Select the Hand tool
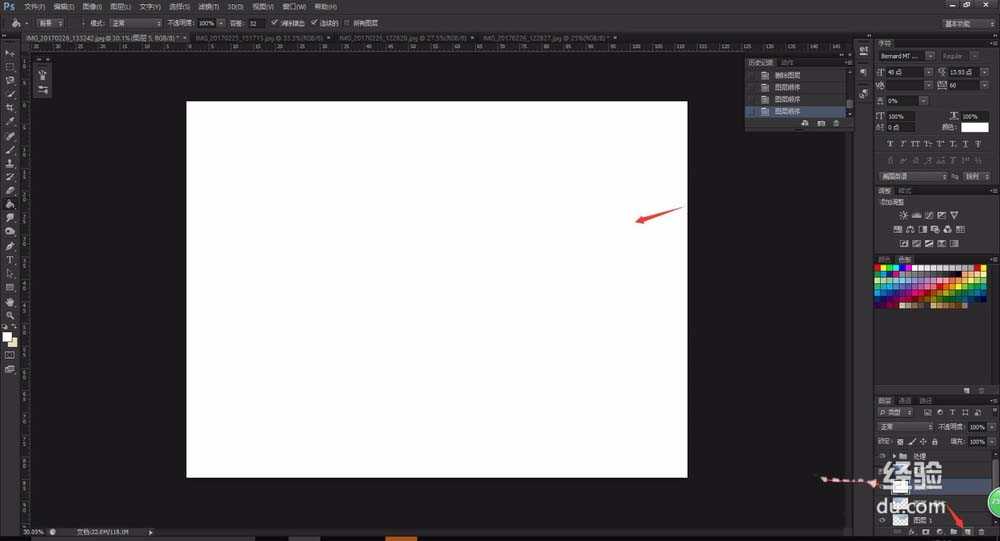 (10, 301)
